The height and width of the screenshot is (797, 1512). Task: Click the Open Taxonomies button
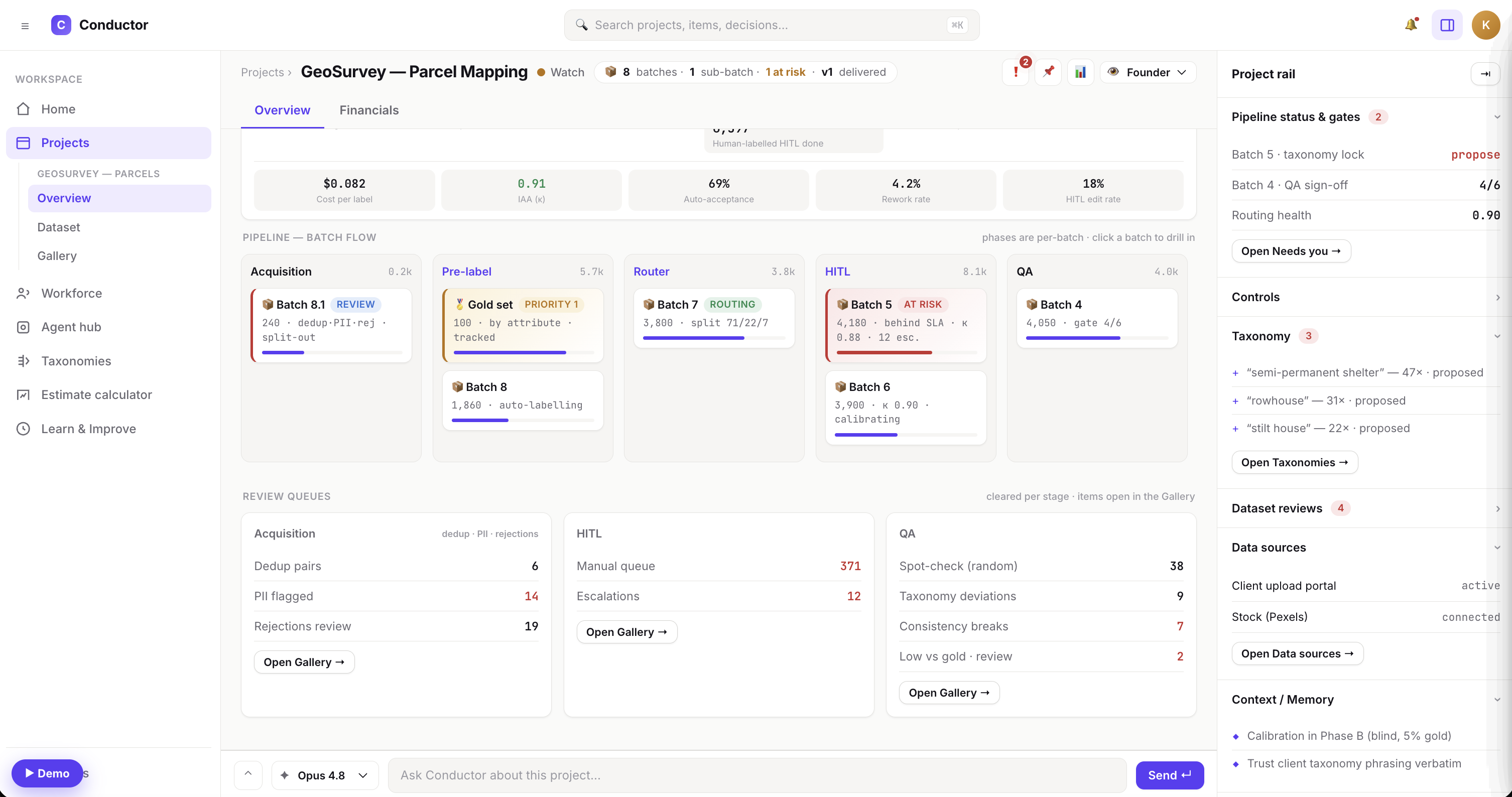click(1294, 462)
